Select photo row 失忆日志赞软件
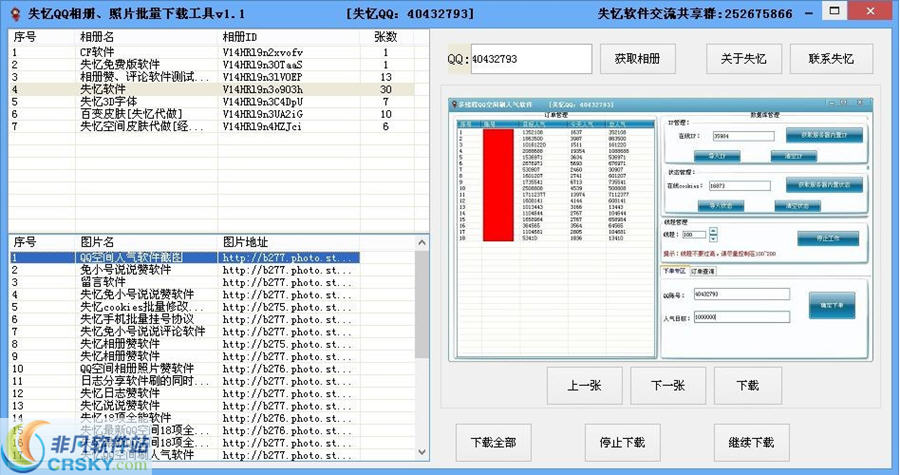Viewport: 900px width, 475px height. point(185,394)
